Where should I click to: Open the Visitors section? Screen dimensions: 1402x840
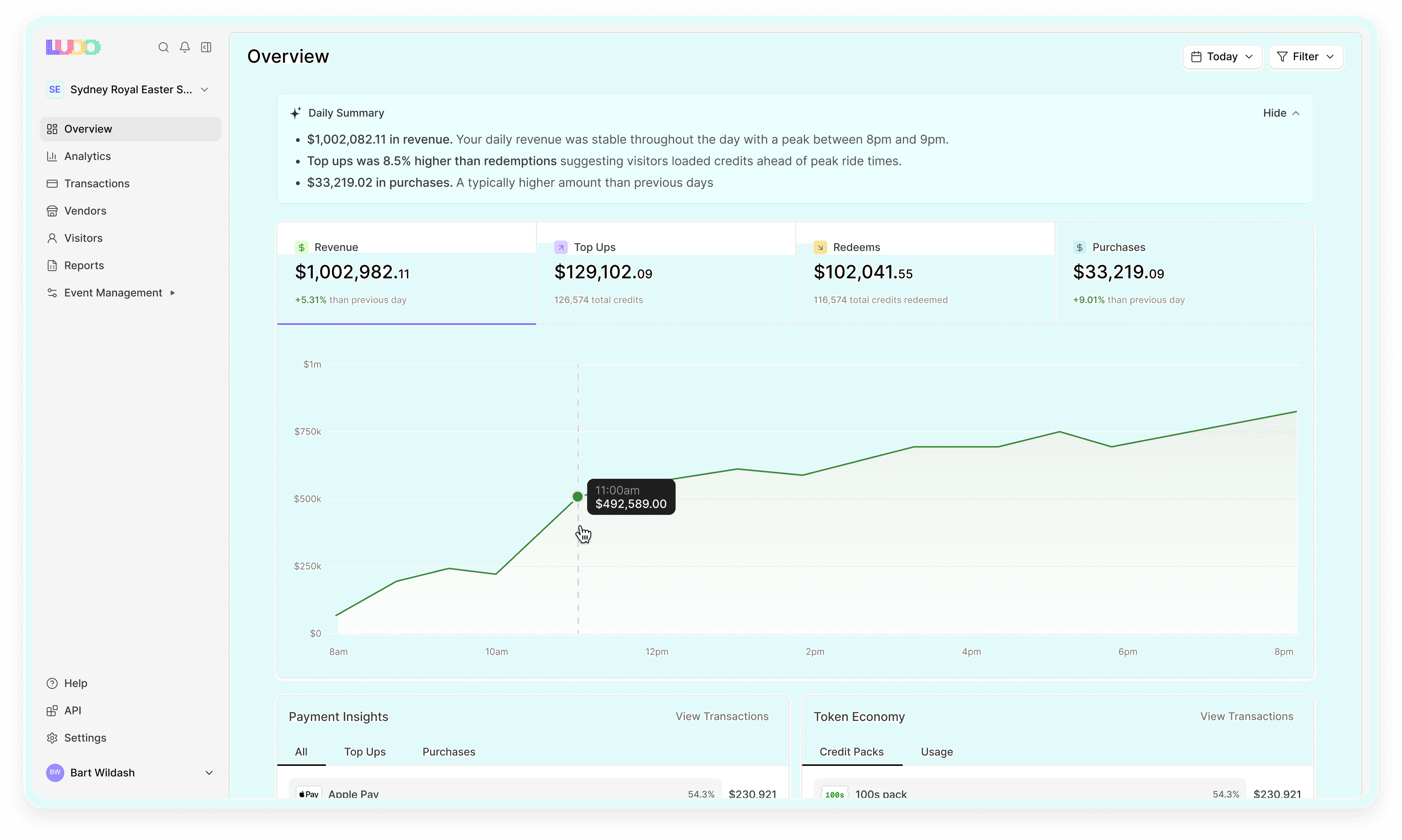pyautogui.click(x=83, y=238)
